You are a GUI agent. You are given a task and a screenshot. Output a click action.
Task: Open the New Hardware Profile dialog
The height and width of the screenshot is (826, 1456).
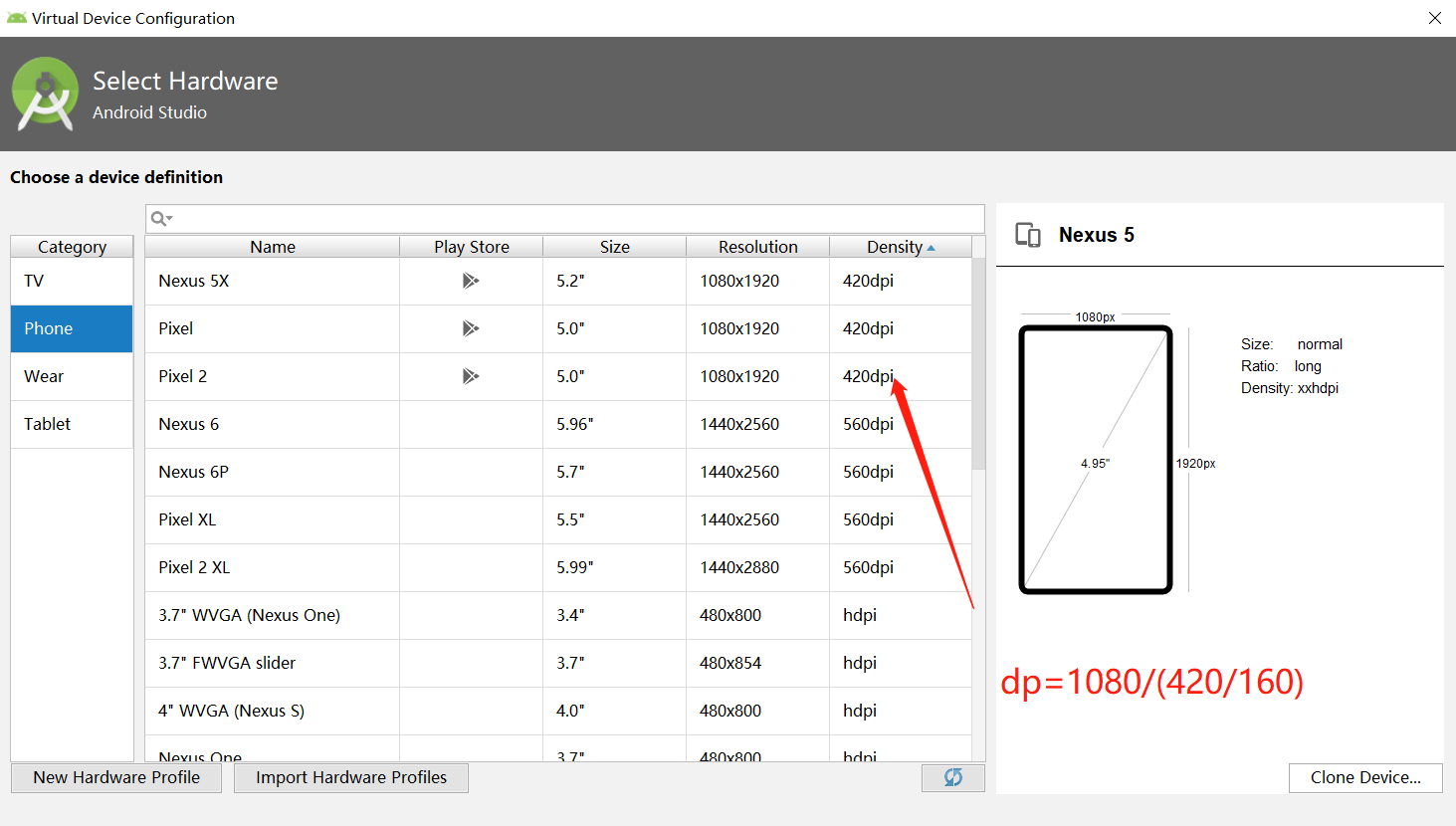[x=116, y=777]
